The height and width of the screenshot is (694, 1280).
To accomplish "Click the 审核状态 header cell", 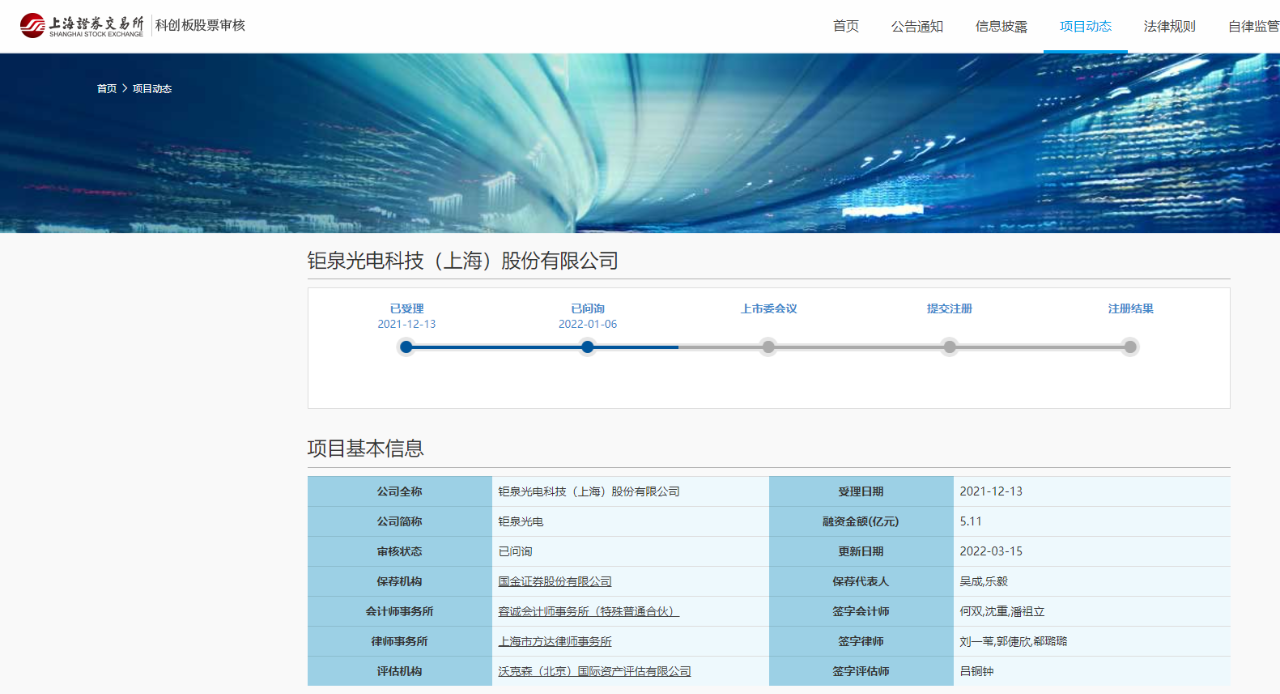I will (400, 551).
